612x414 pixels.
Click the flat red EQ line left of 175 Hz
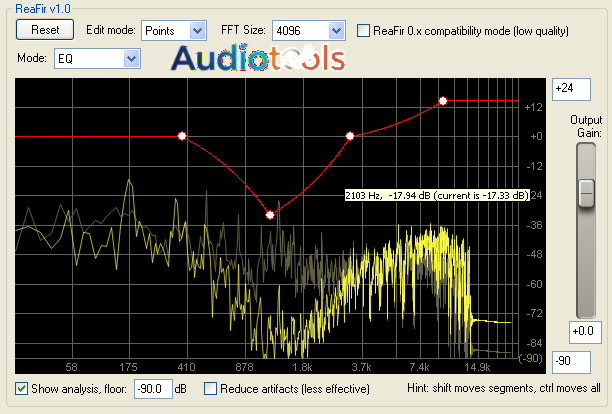point(43,137)
